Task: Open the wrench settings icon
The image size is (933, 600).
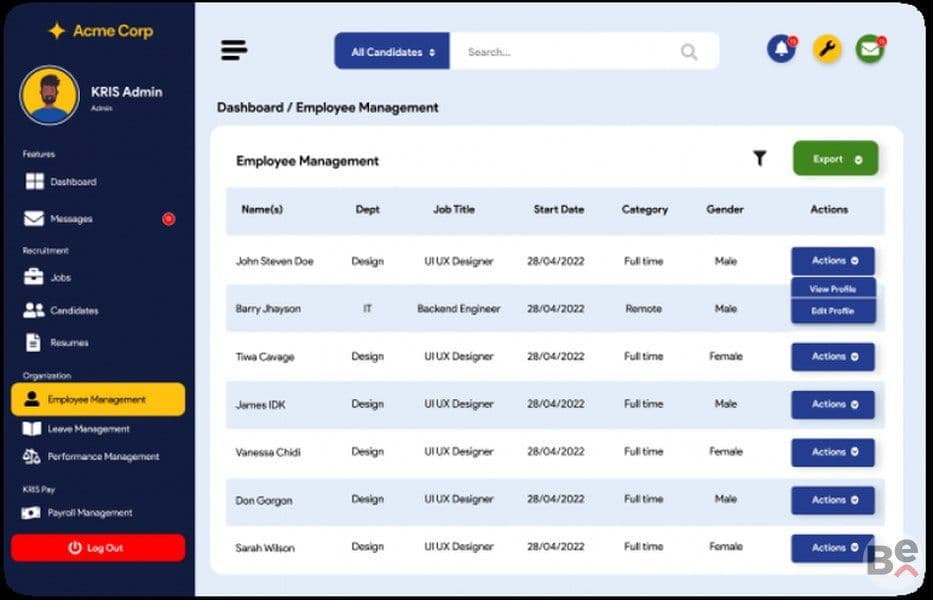Action: coord(827,49)
